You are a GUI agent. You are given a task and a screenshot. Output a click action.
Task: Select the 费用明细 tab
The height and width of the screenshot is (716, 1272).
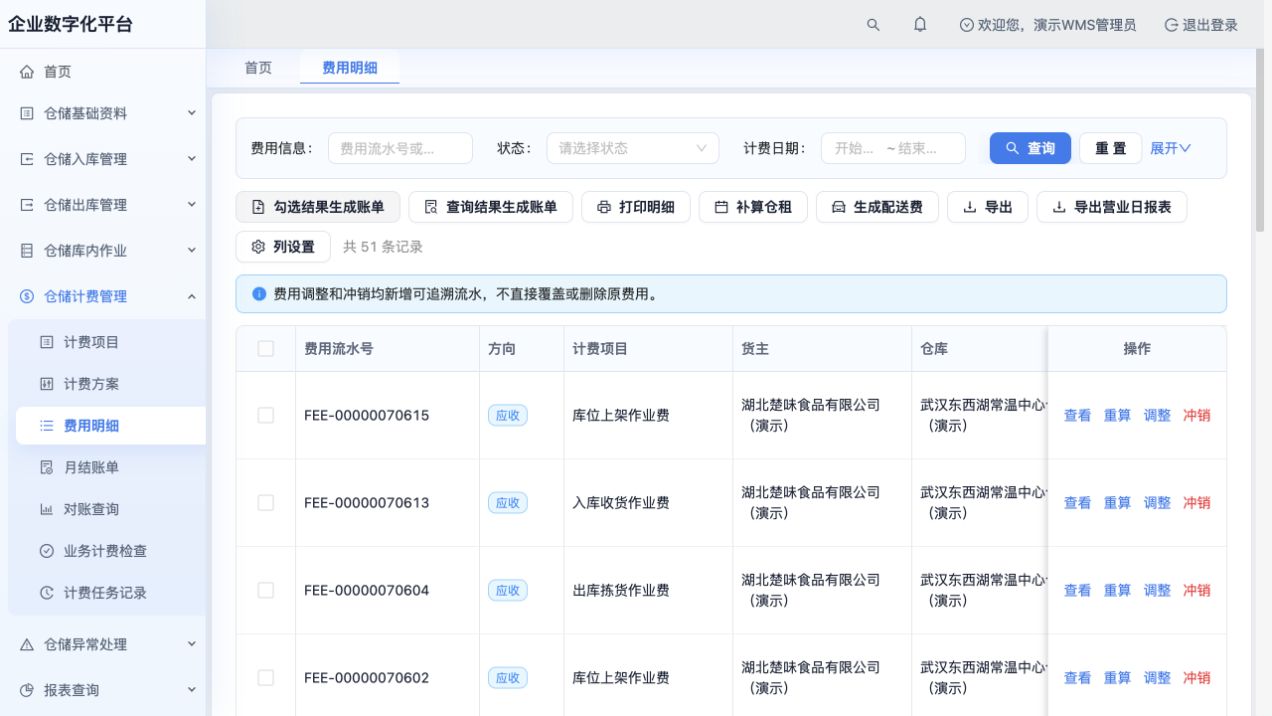349,67
